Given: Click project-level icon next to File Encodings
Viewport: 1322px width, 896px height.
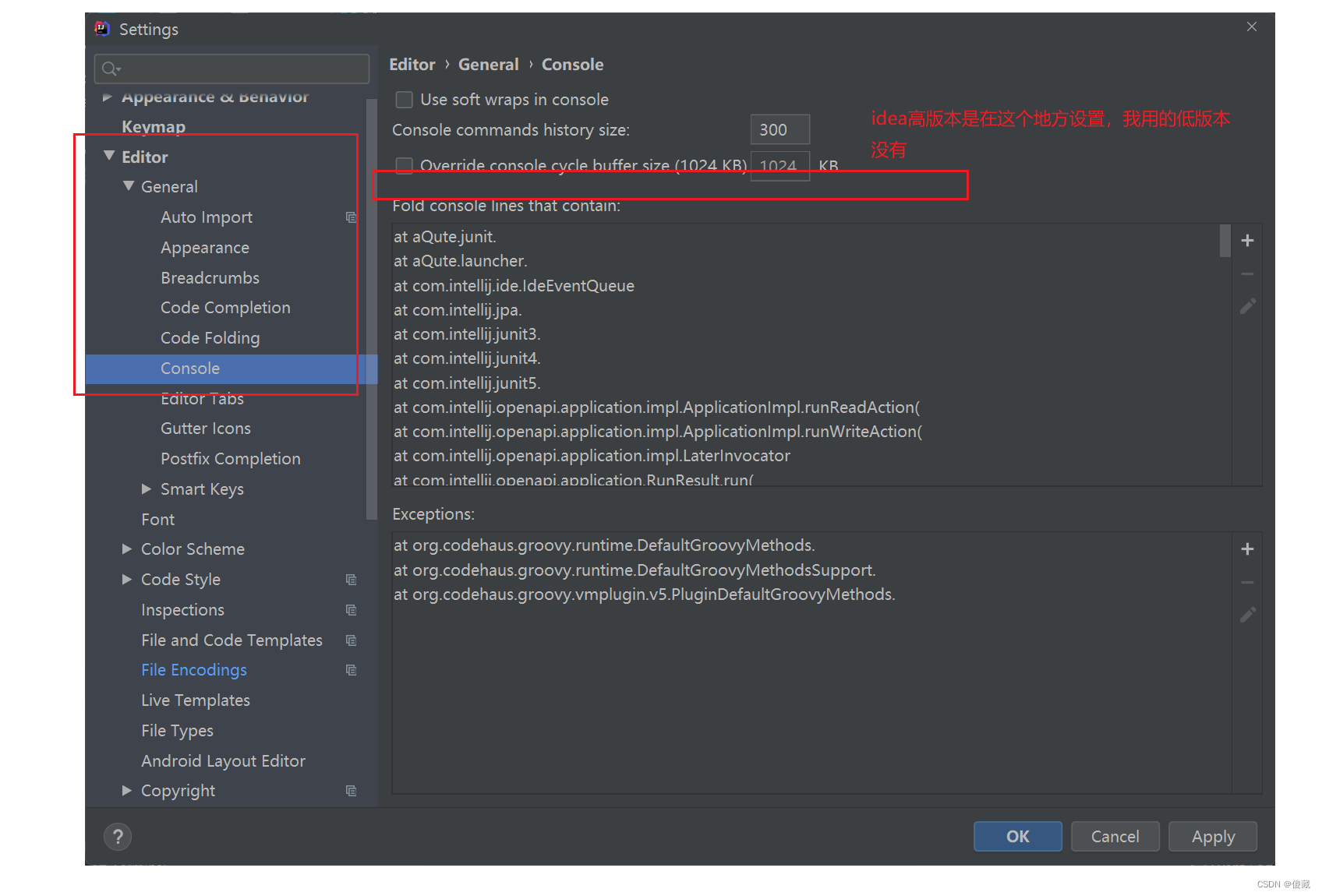Looking at the screenshot, I should pyautogui.click(x=352, y=670).
